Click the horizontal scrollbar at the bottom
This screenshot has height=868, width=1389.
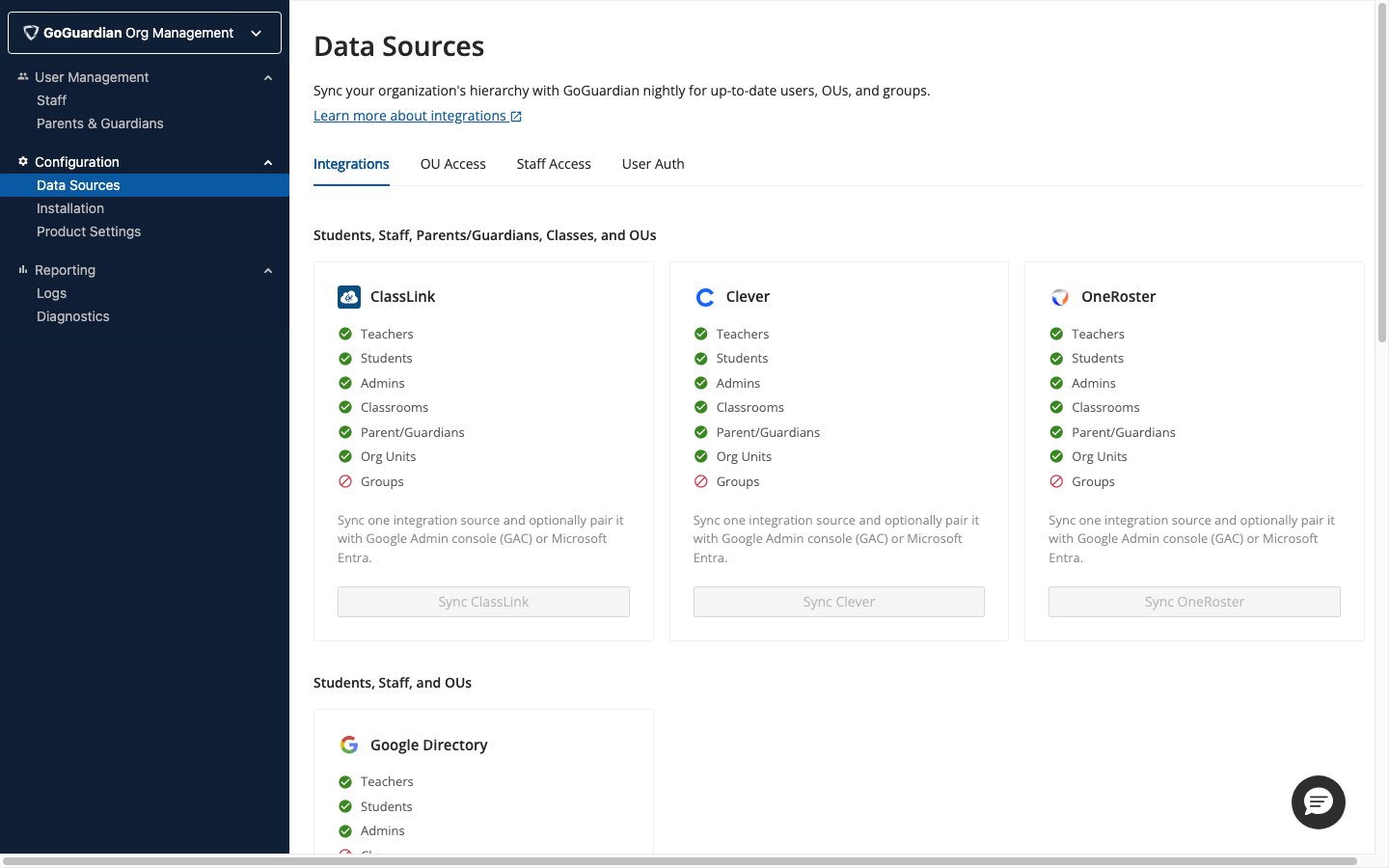coord(680,860)
